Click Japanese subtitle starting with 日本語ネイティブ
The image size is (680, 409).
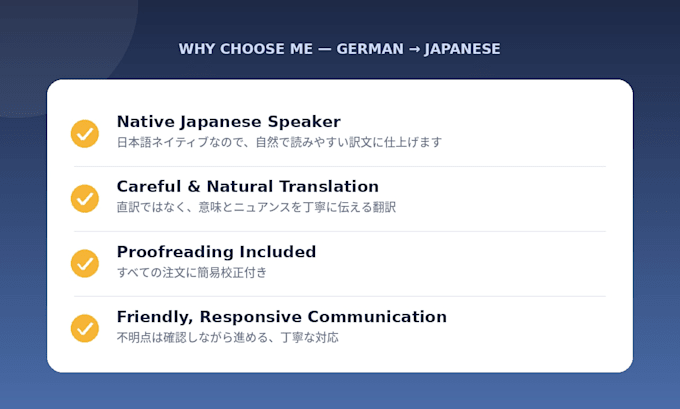click(279, 142)
